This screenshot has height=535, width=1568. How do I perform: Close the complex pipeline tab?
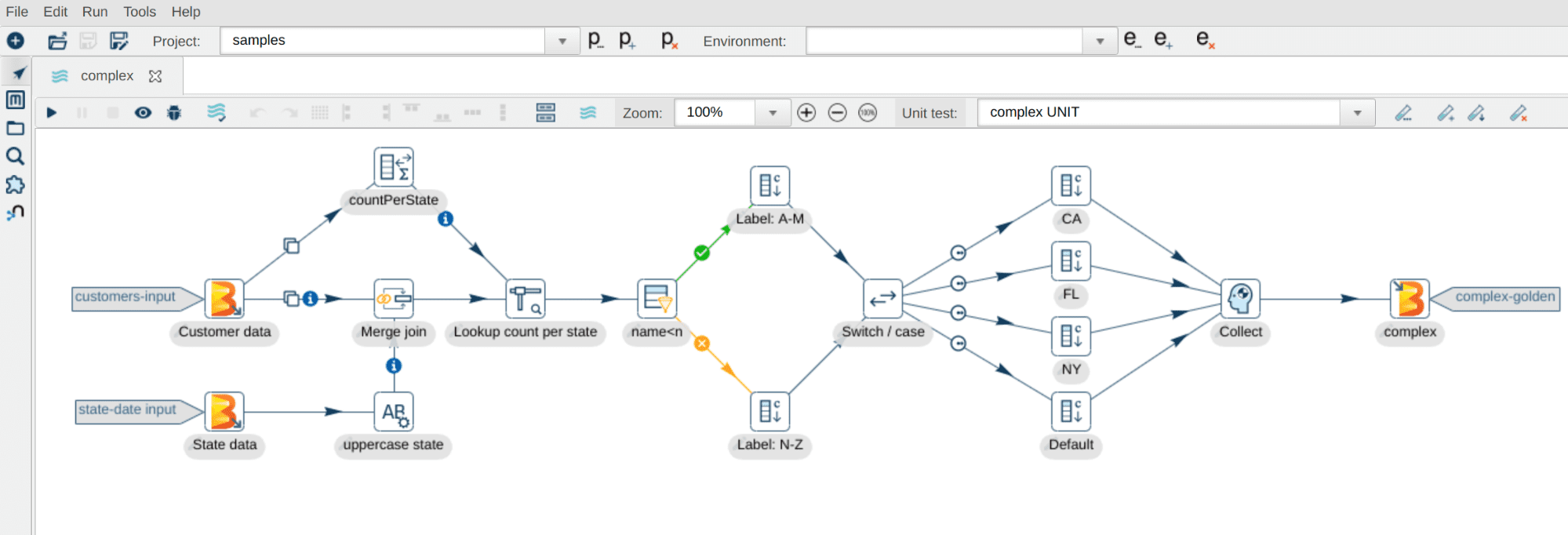click(155, 76)
